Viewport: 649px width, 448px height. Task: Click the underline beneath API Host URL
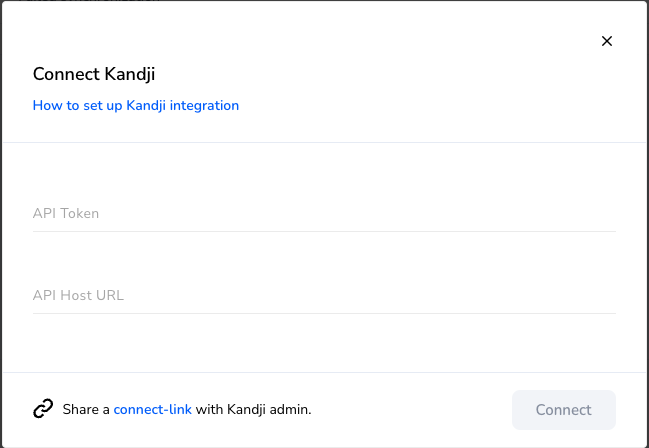click(x=324, y=313)
